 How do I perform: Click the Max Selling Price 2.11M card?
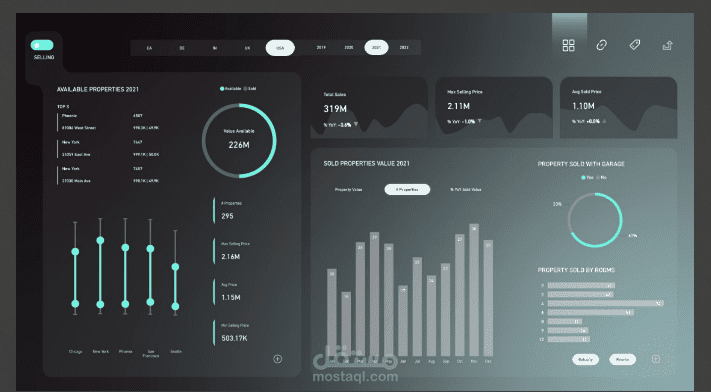coord(494,107)
